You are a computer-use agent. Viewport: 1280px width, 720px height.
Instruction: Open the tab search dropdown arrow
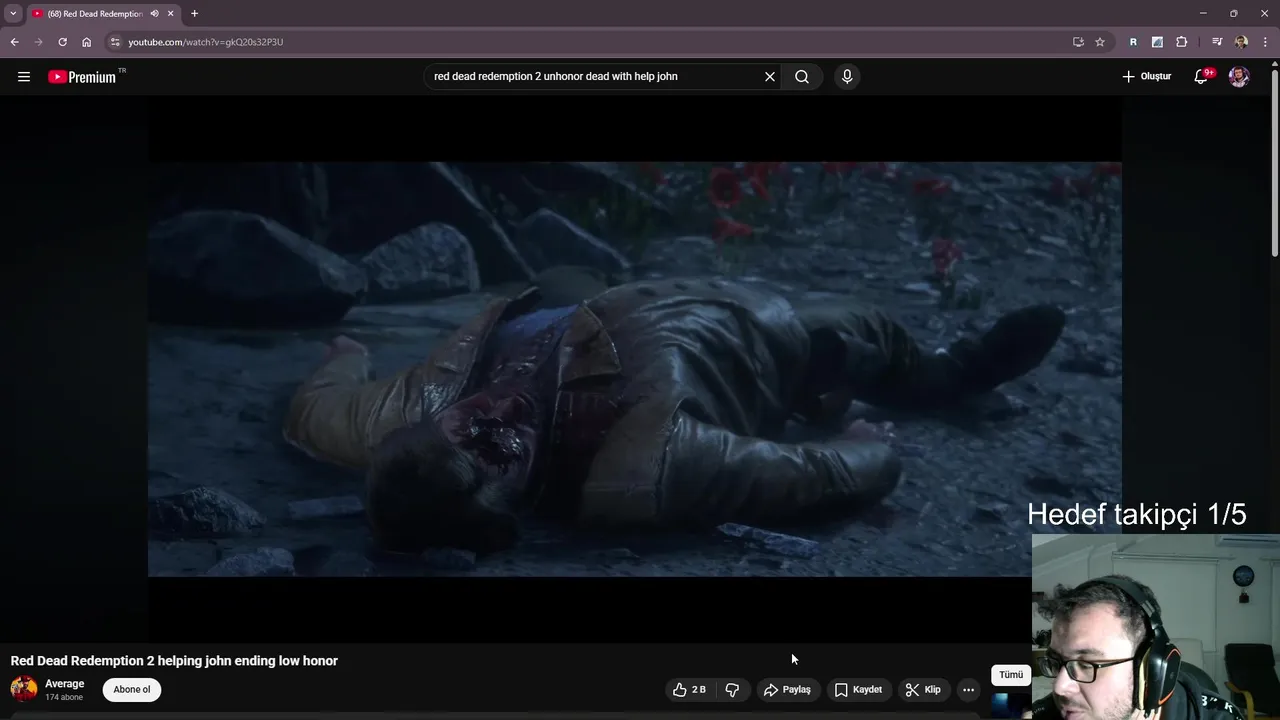13,14
